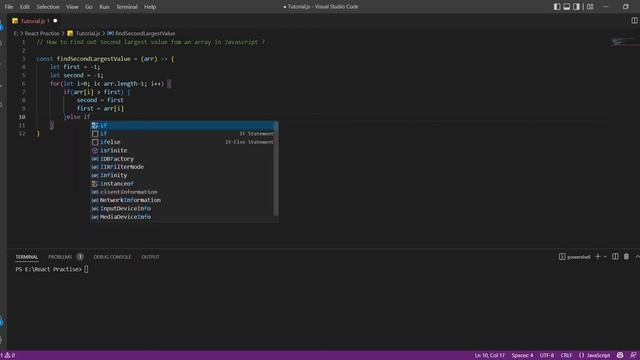Select the Infinity suggestion
Viewport: 640px width, 360px height.
[x=182, y=175]
